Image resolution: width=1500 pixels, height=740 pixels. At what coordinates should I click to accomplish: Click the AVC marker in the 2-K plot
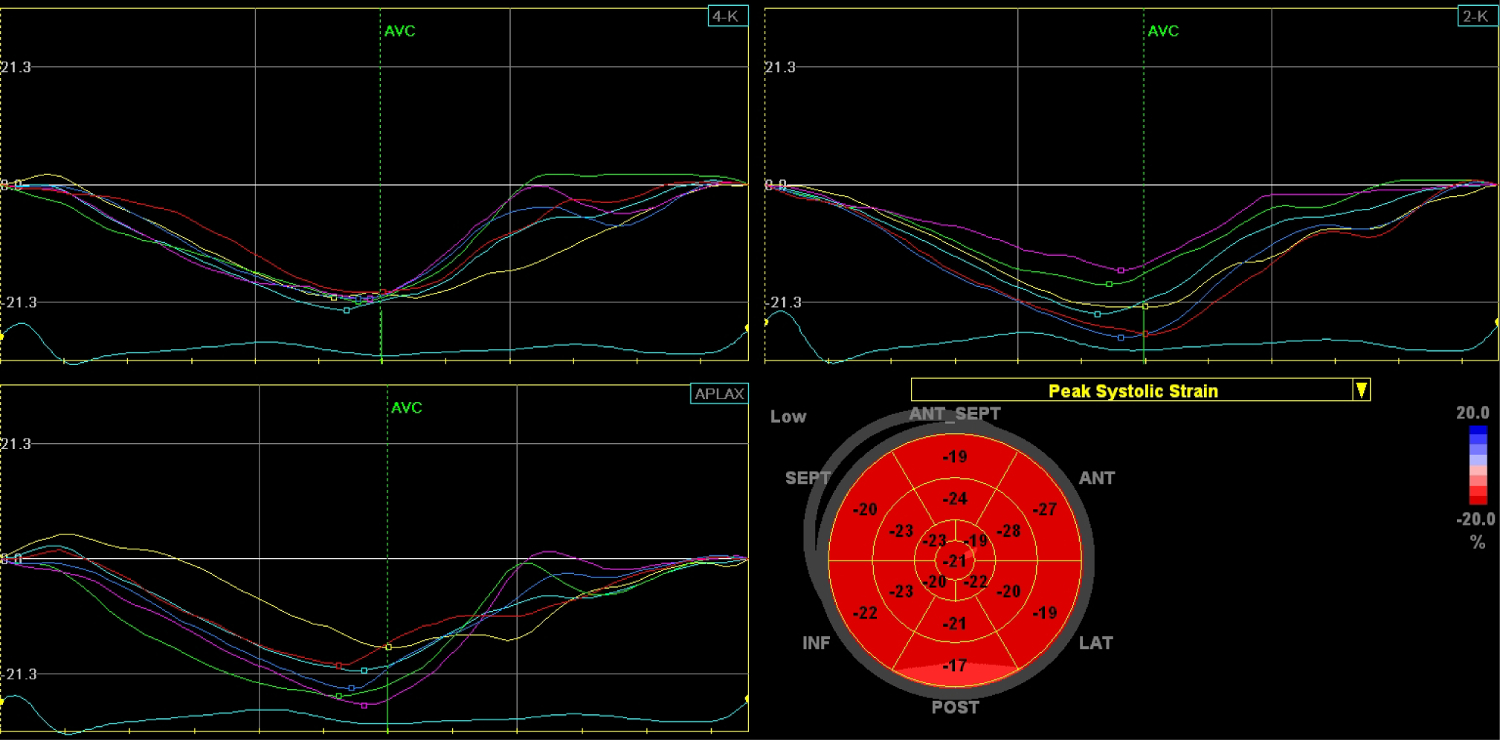1163,31
